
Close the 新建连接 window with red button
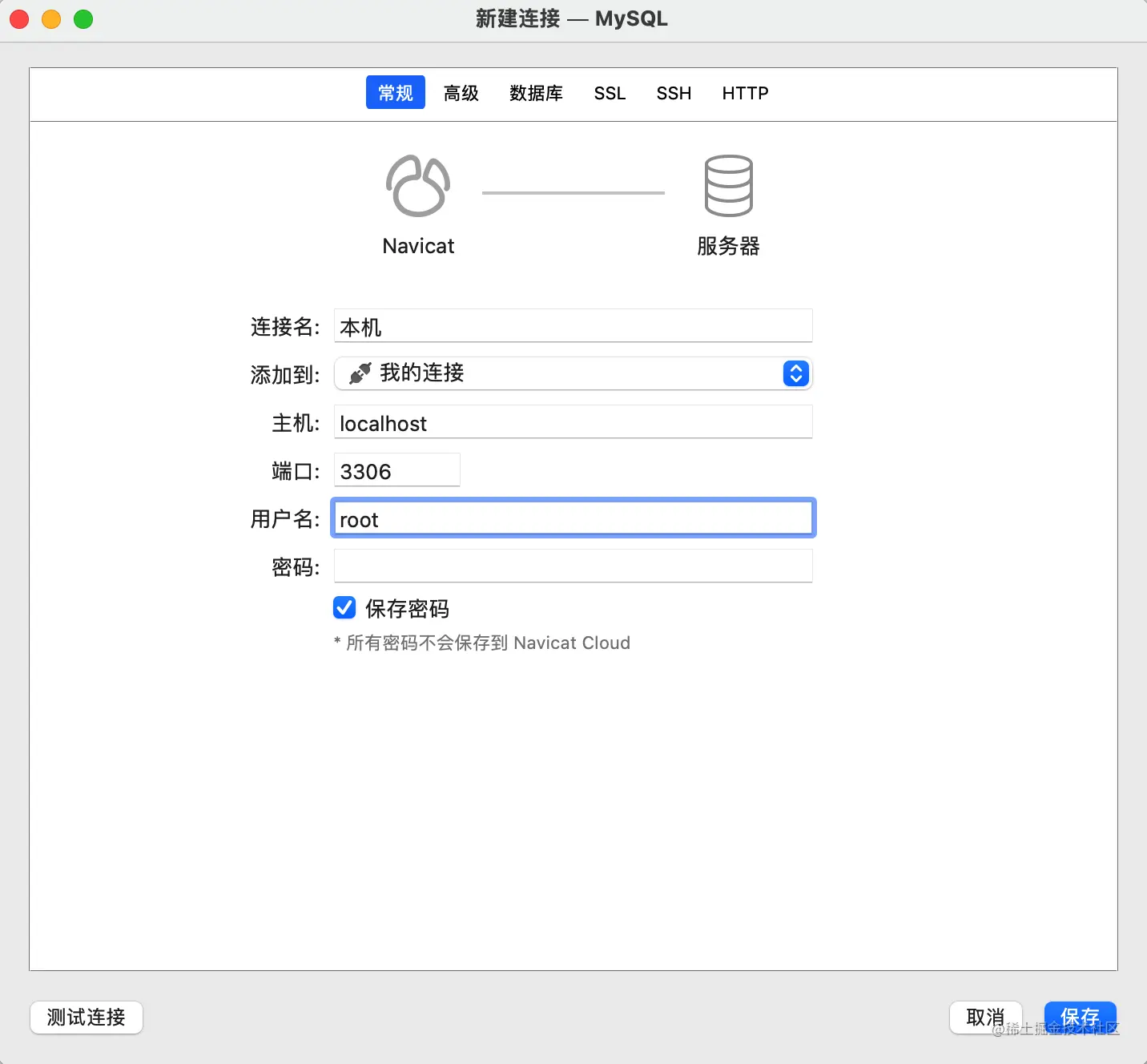click(19, 19)
